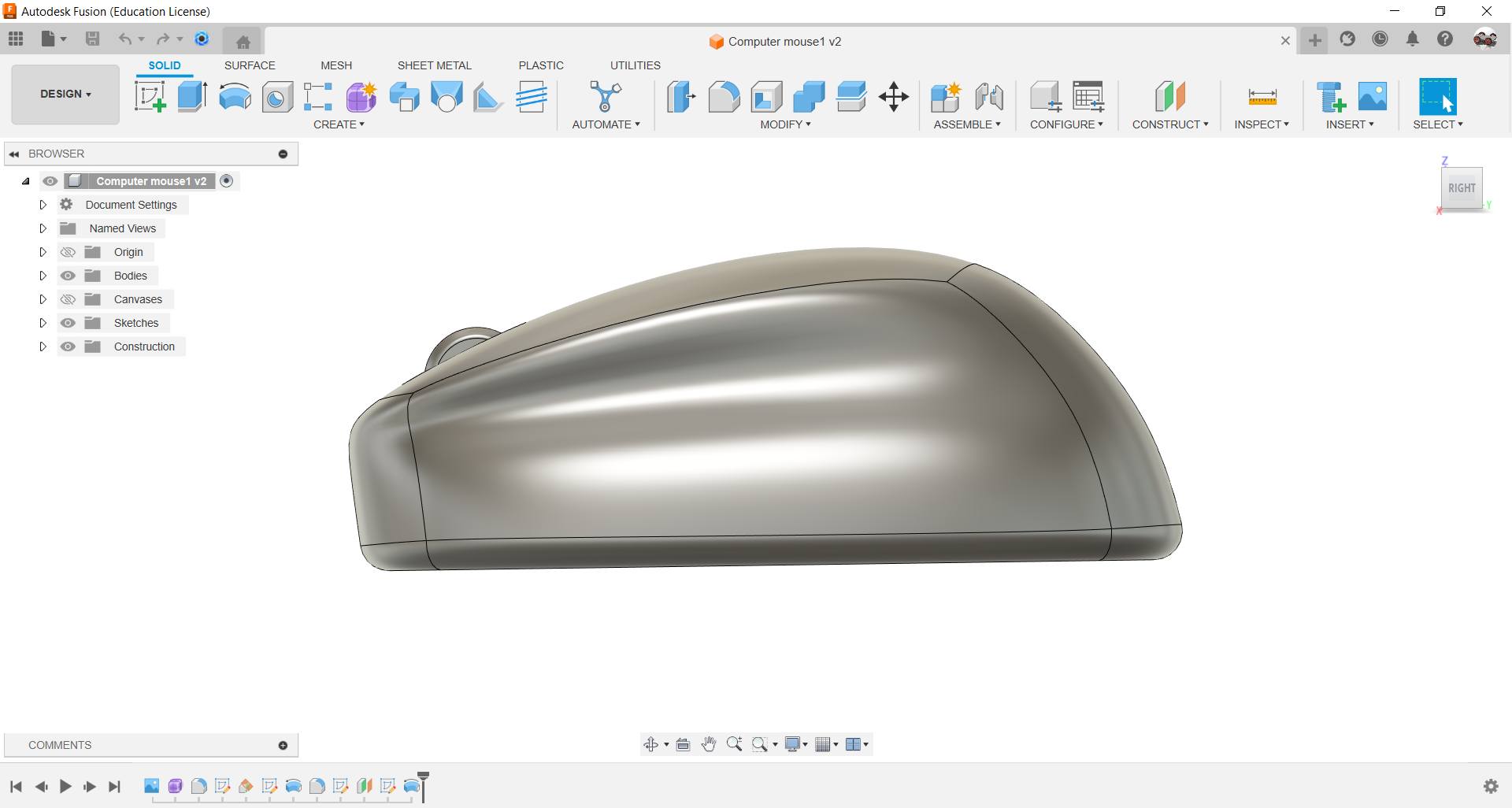Expand the Named Views node
The width and height of the screenshot is (1512, 808).
pos(43,228)
